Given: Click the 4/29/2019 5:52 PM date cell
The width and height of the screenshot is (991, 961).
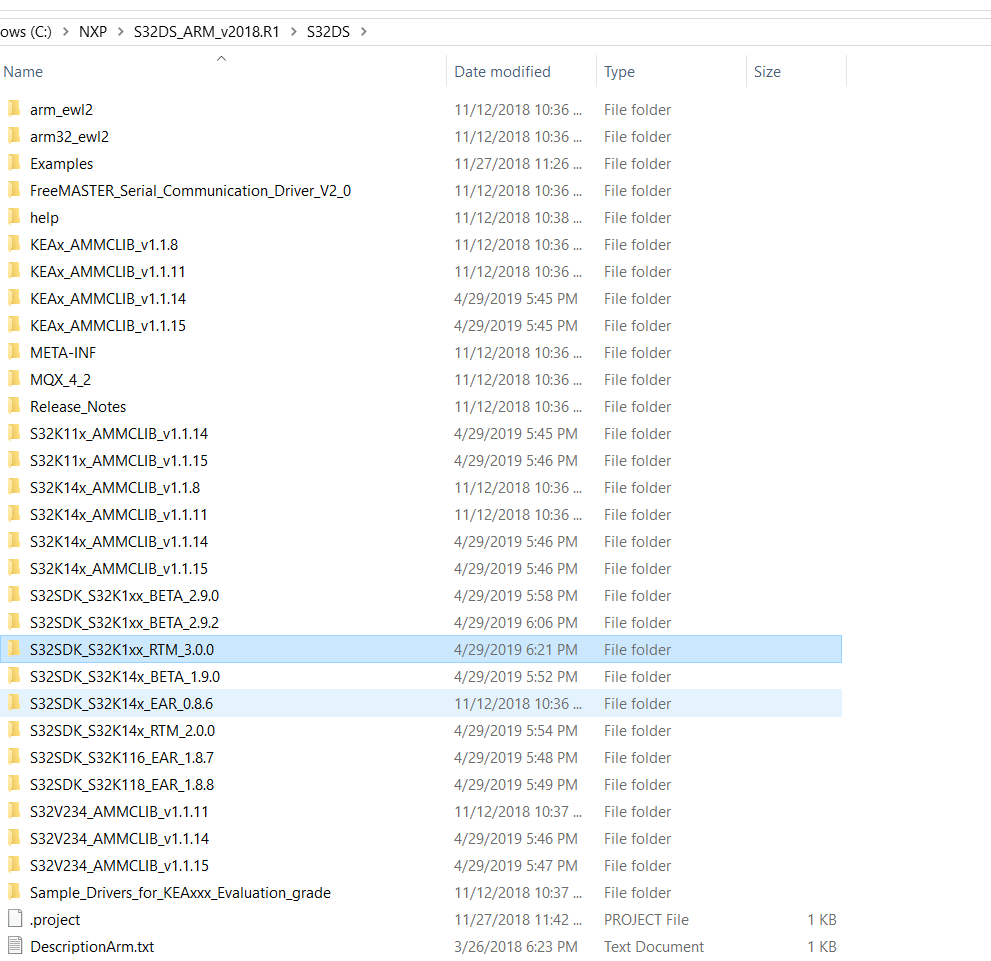Looking at the screenshot, I should click(x=516, y=677).
